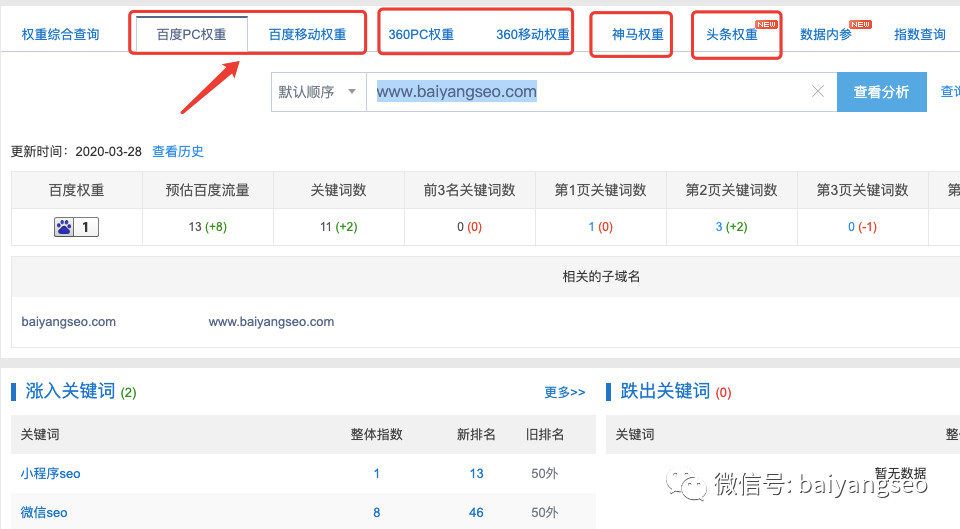The width and height of the screenshot is (960, 529).
Task: Click the 旧排名 column header
Action: 545,435
